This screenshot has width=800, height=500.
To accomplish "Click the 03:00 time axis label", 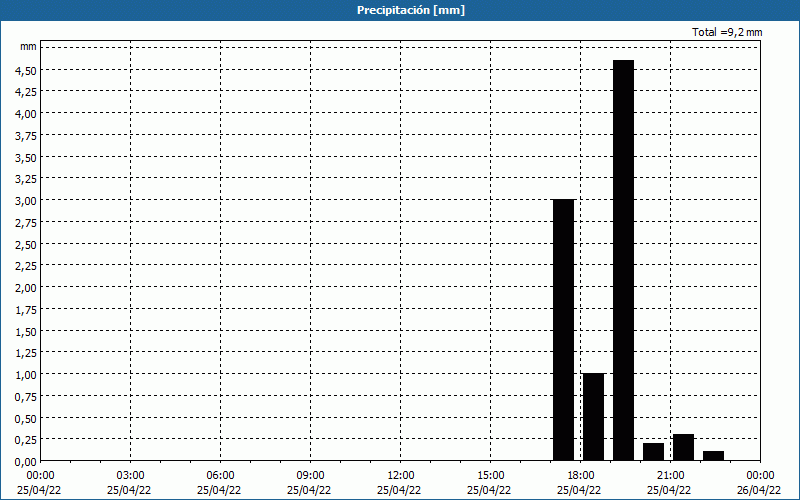I will (130, 476).
